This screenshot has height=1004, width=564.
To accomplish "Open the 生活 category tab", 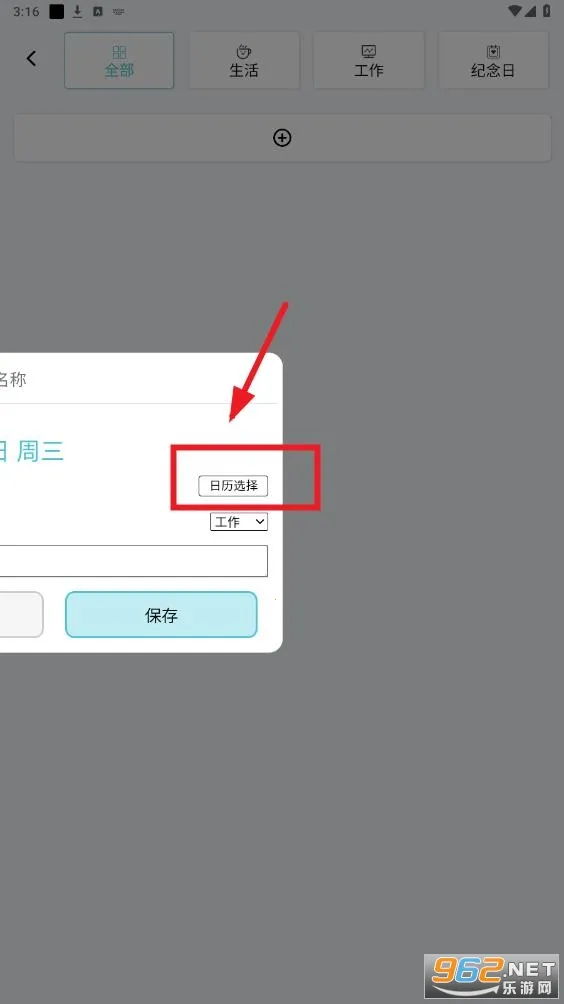I will pos(244,61).
